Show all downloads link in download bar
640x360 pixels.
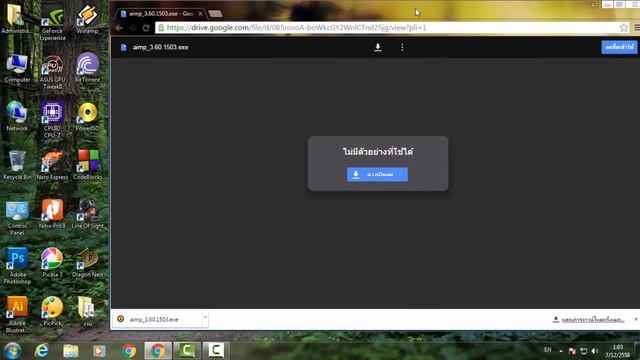pyautogui.click(x=589, y=320)
